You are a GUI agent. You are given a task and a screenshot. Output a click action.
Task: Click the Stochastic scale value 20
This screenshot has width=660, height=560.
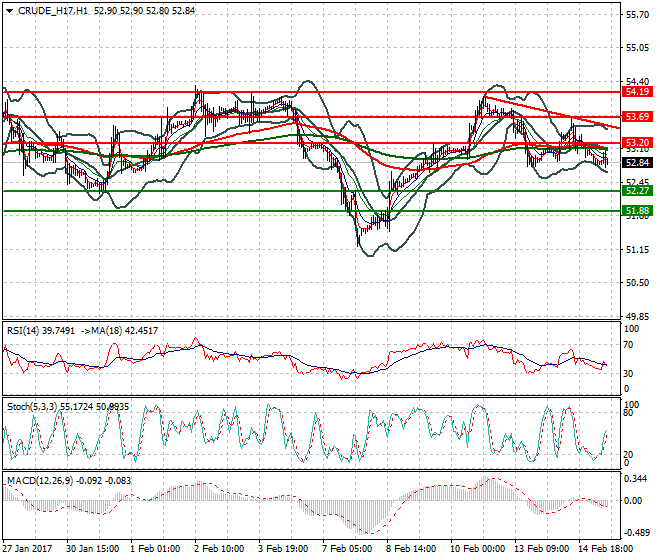(x=628, y=455)
